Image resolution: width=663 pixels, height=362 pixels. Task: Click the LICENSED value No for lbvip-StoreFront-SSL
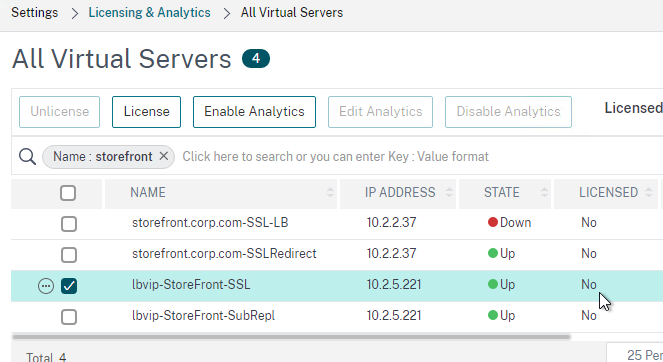pyautogui.click(x=589, y=285)
